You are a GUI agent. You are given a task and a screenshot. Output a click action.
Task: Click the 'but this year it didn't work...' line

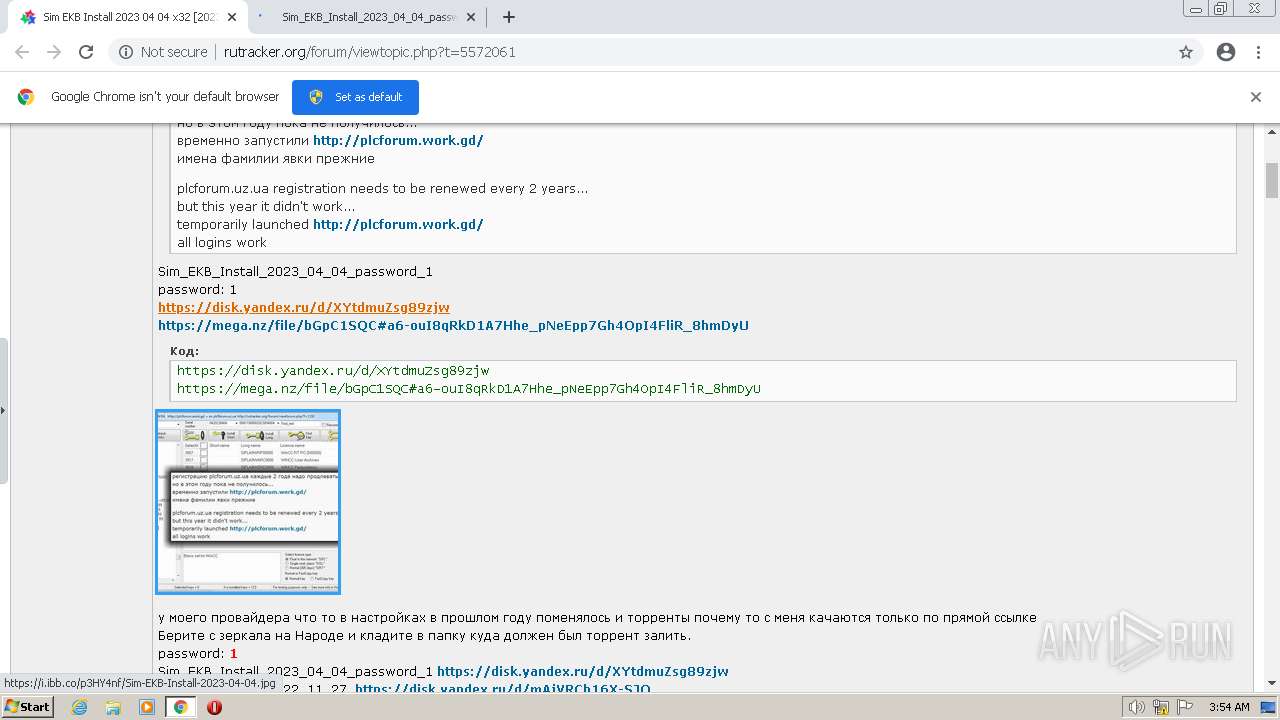(x=266, y=207)
